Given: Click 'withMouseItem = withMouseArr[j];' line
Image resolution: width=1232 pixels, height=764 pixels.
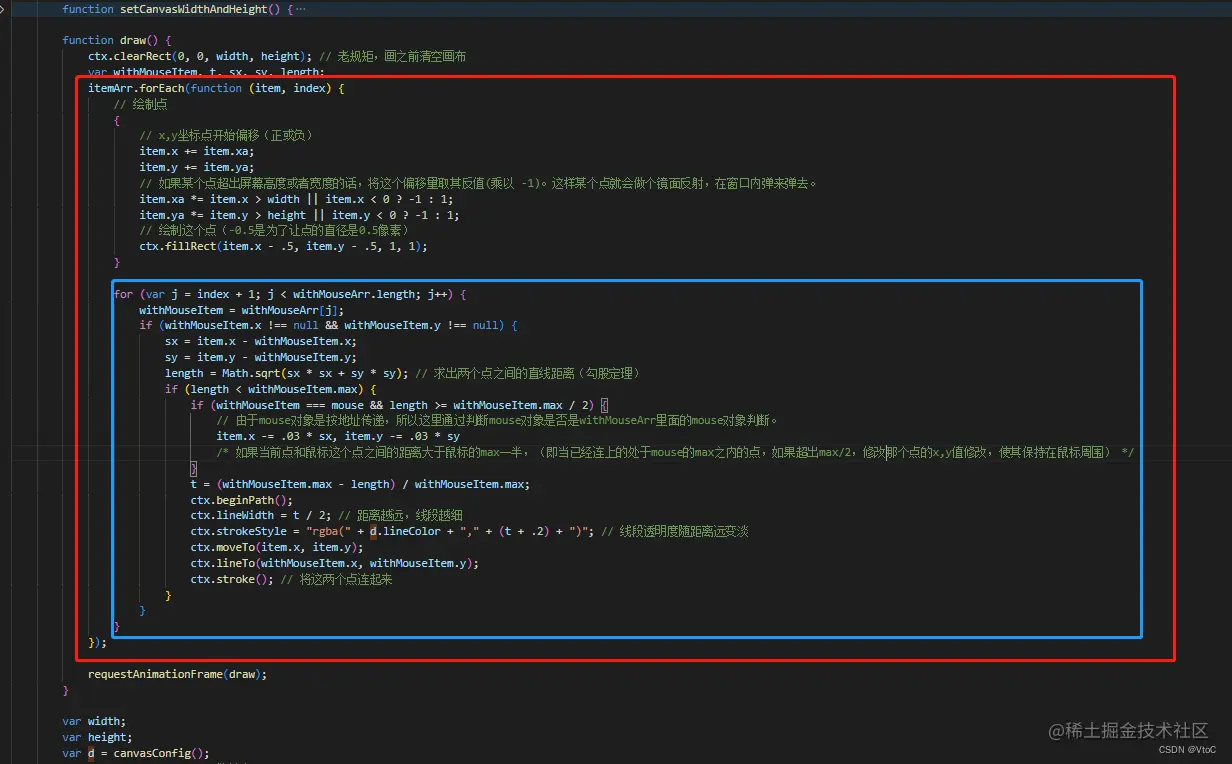Looking at the screenshot, I should (242, 310).
